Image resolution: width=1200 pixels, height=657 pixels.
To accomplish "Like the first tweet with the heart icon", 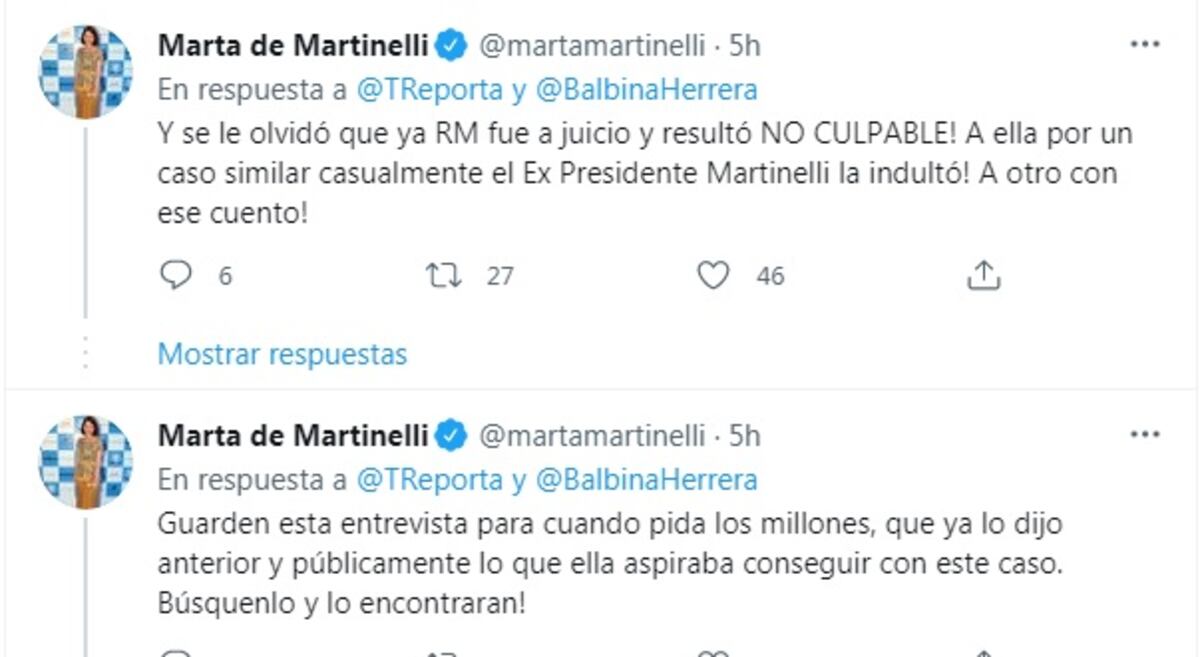I will click(713, 274).
